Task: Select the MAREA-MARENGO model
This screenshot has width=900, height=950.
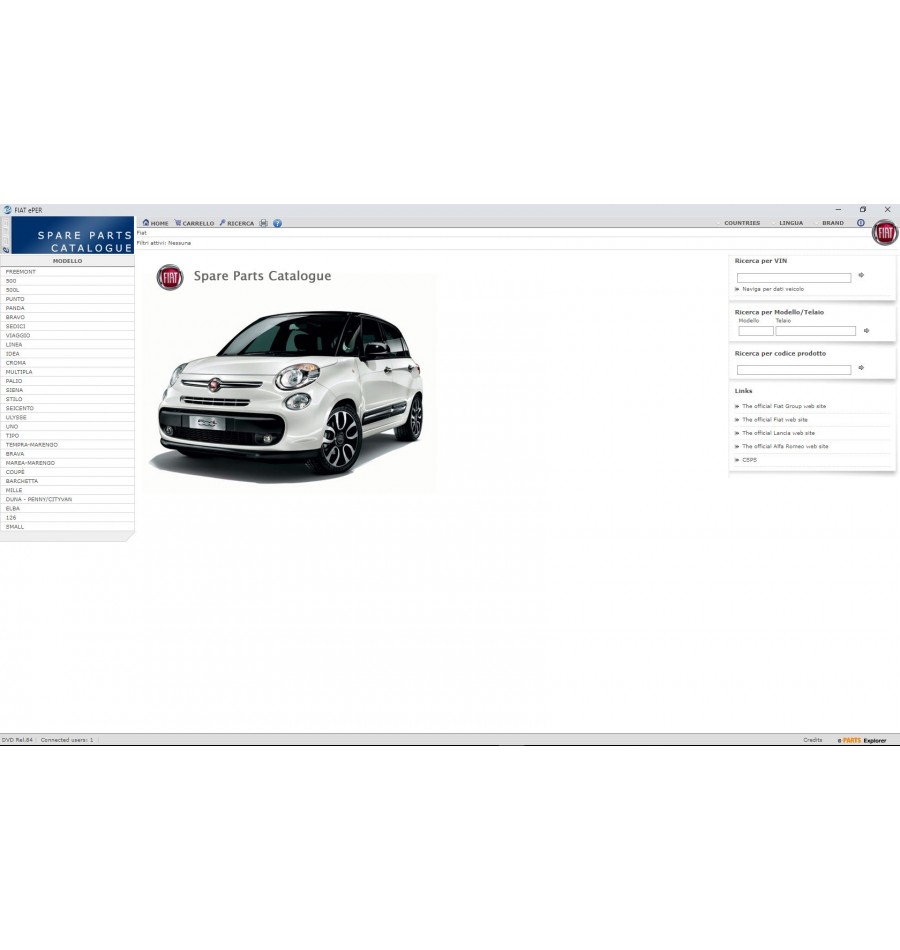Action: (x=67, y=462)
